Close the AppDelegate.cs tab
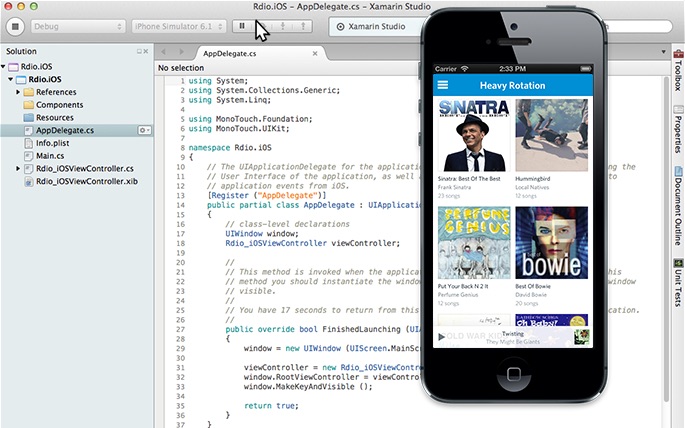 [x=315, y=53]
